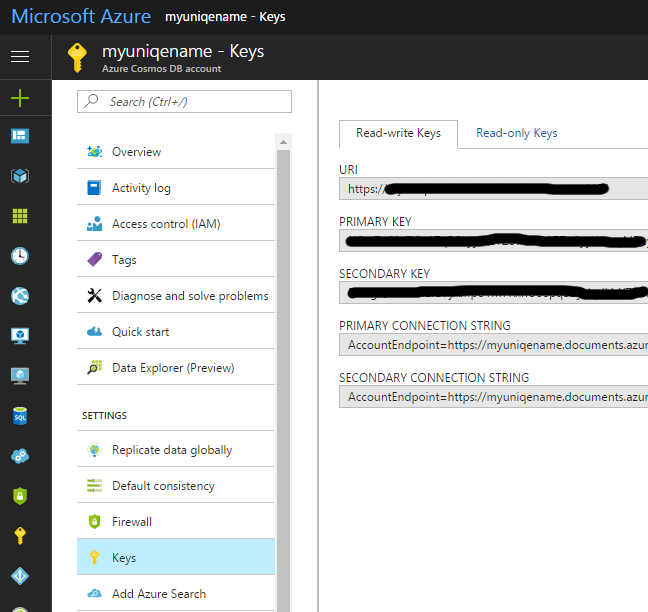Open the SQL databases icon in rail
Image resolution: width=648 pixels, height=612 pixels.
pyautogui.click(x=20, y=416)
